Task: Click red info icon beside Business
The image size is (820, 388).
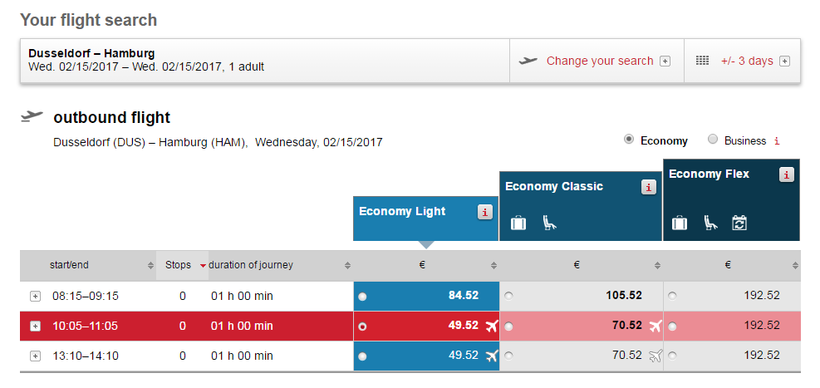Action: [x=777, y=141]
